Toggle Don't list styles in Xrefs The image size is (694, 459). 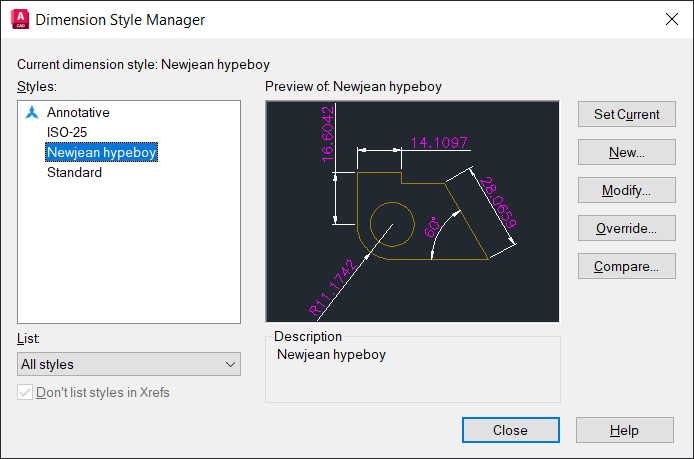point(25,392)
